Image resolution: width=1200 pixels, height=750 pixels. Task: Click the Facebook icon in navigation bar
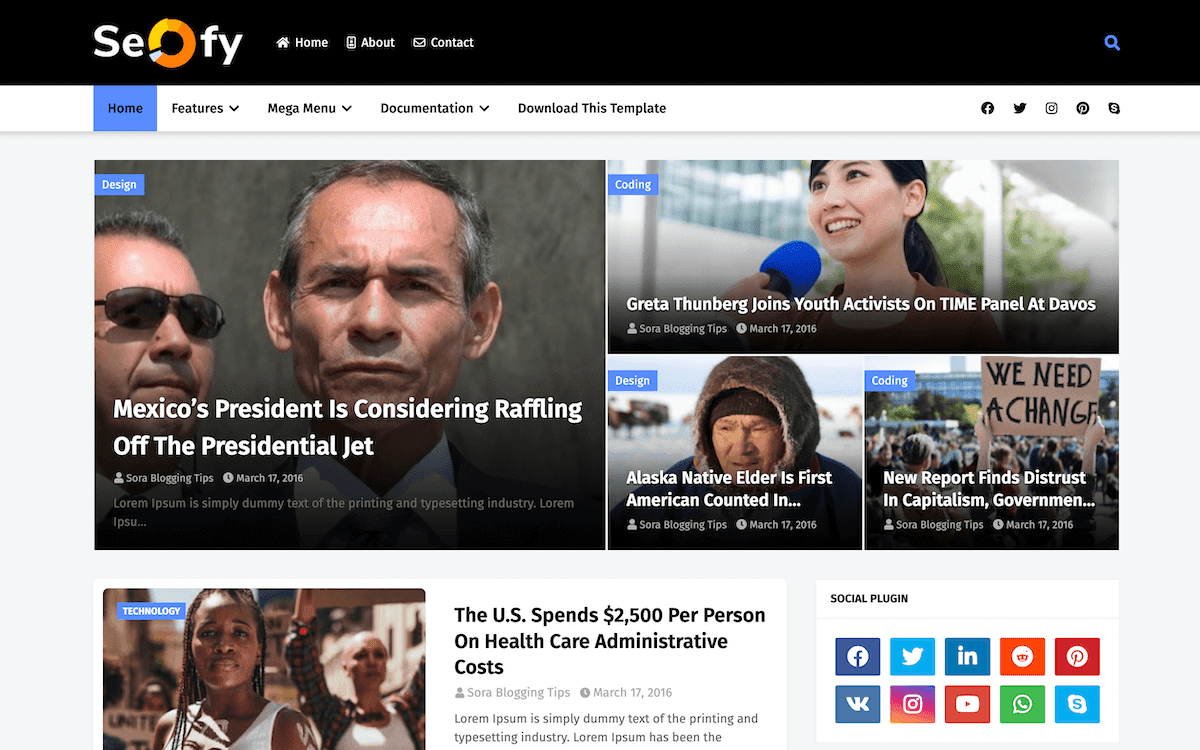pos(987,108)
